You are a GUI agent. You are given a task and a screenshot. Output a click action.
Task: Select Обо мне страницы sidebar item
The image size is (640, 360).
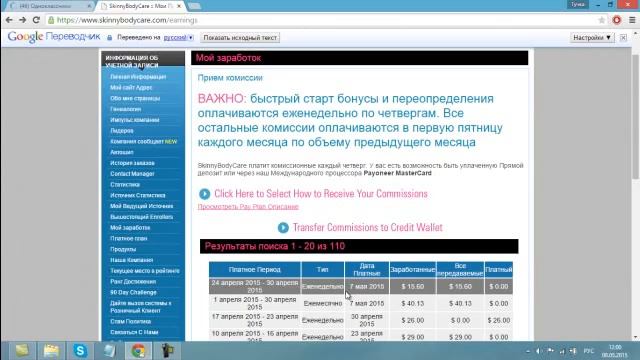135,98
